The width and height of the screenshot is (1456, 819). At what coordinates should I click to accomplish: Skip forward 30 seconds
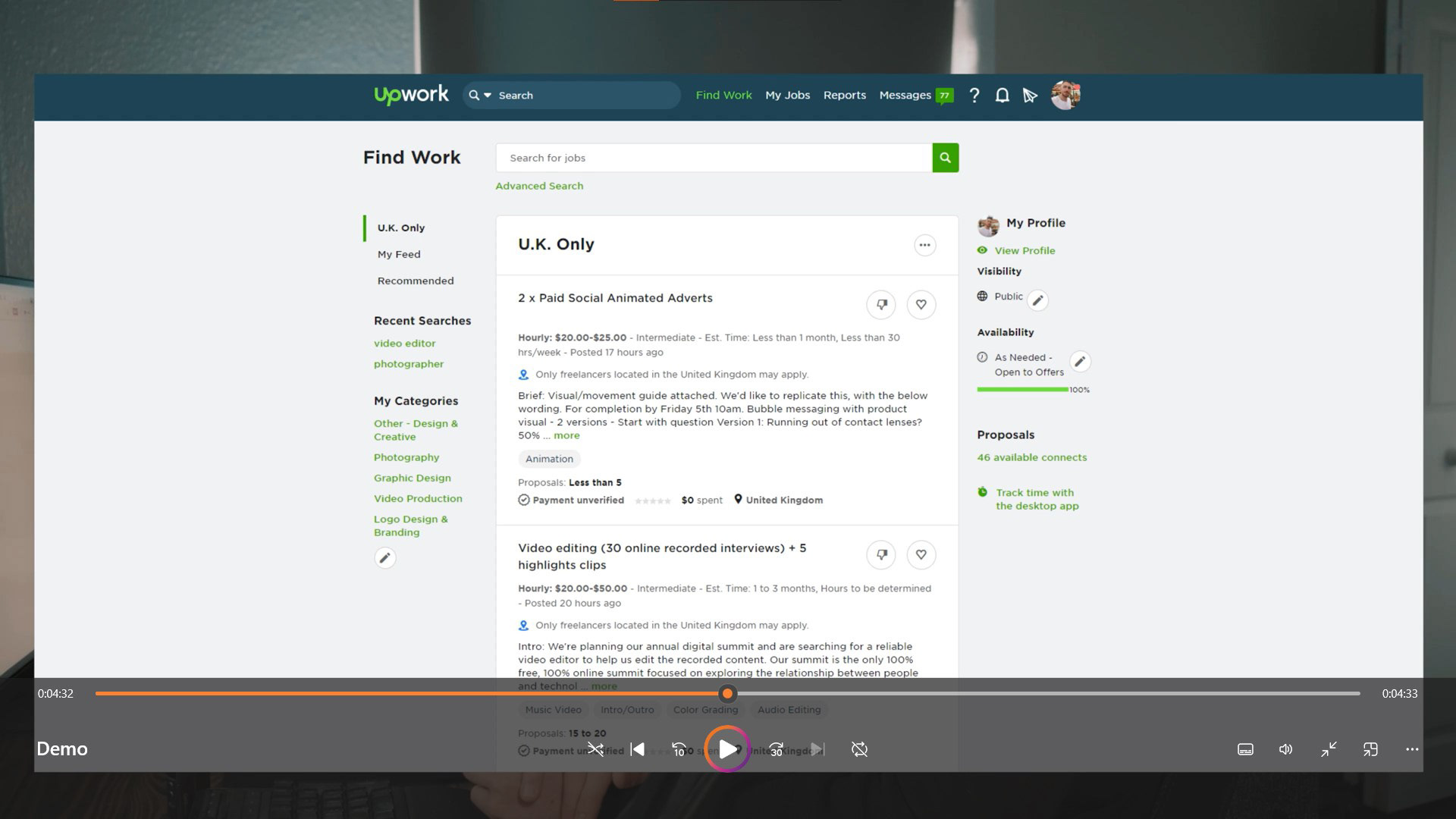click(776, 749)
